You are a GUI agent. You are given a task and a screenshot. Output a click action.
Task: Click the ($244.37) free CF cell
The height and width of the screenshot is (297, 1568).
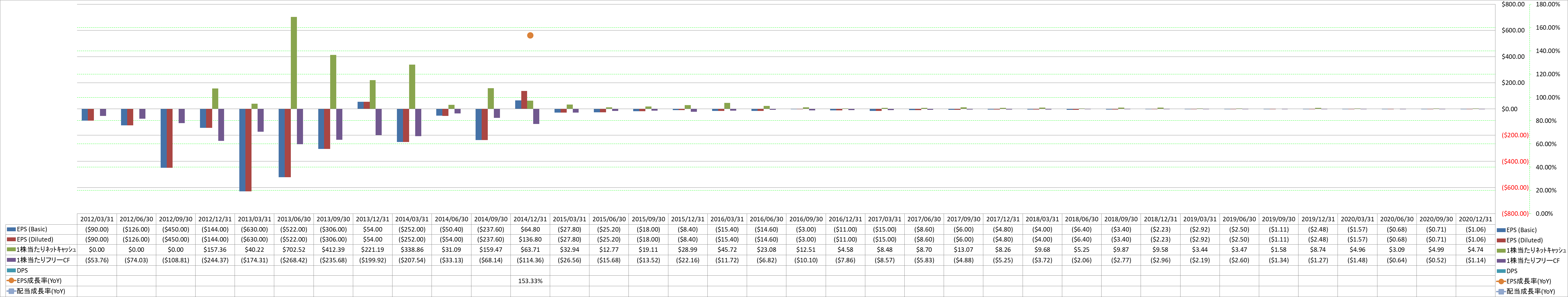pyautogui.click(x=215, y=260)
